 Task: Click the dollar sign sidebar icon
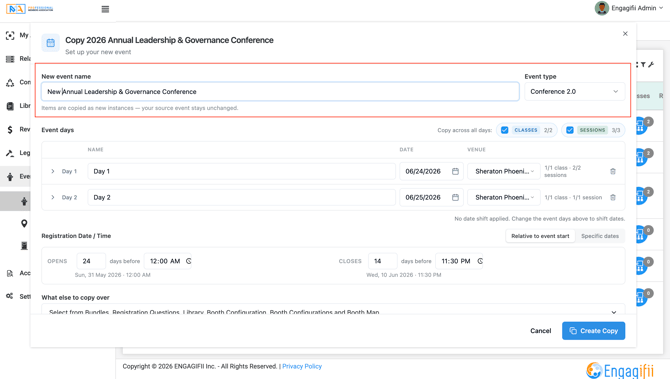(10, 129)
